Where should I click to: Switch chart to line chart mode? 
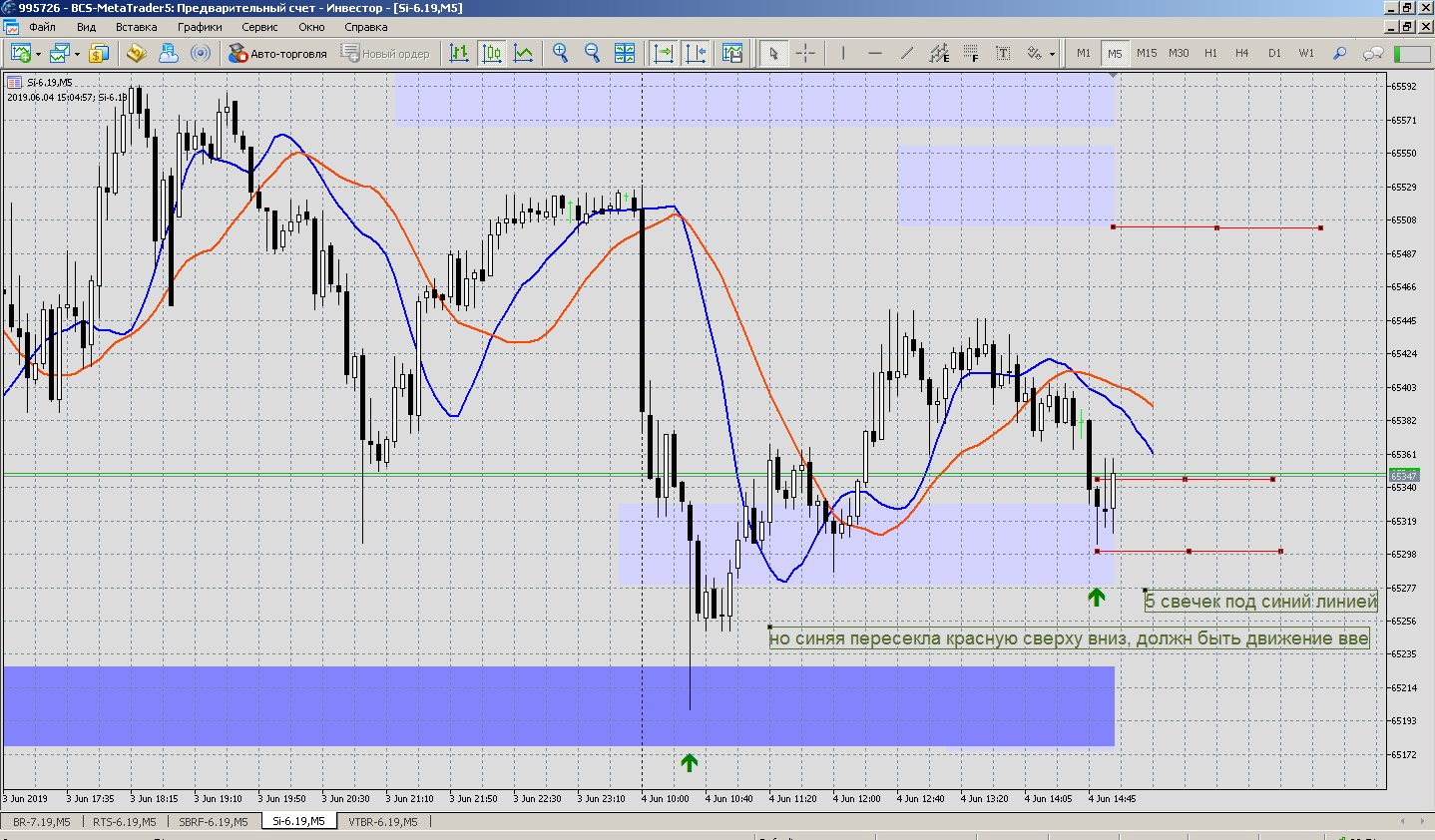click(524, 53)
